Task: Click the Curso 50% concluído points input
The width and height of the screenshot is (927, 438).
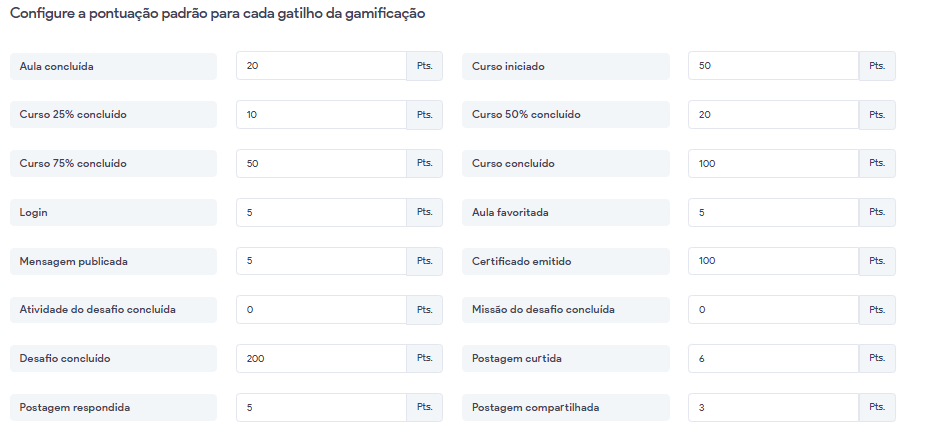Action: 773,115
